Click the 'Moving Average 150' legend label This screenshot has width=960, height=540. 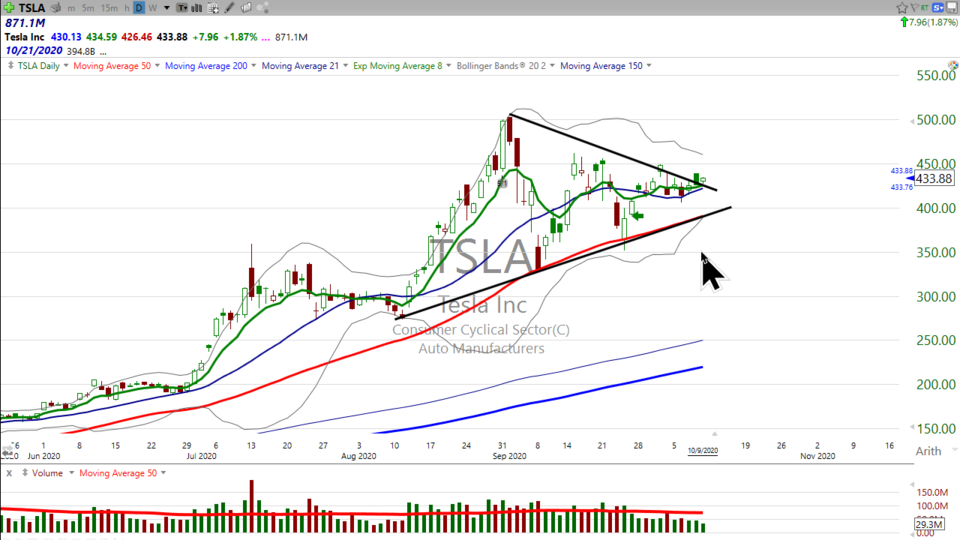(x=601, y=66)
